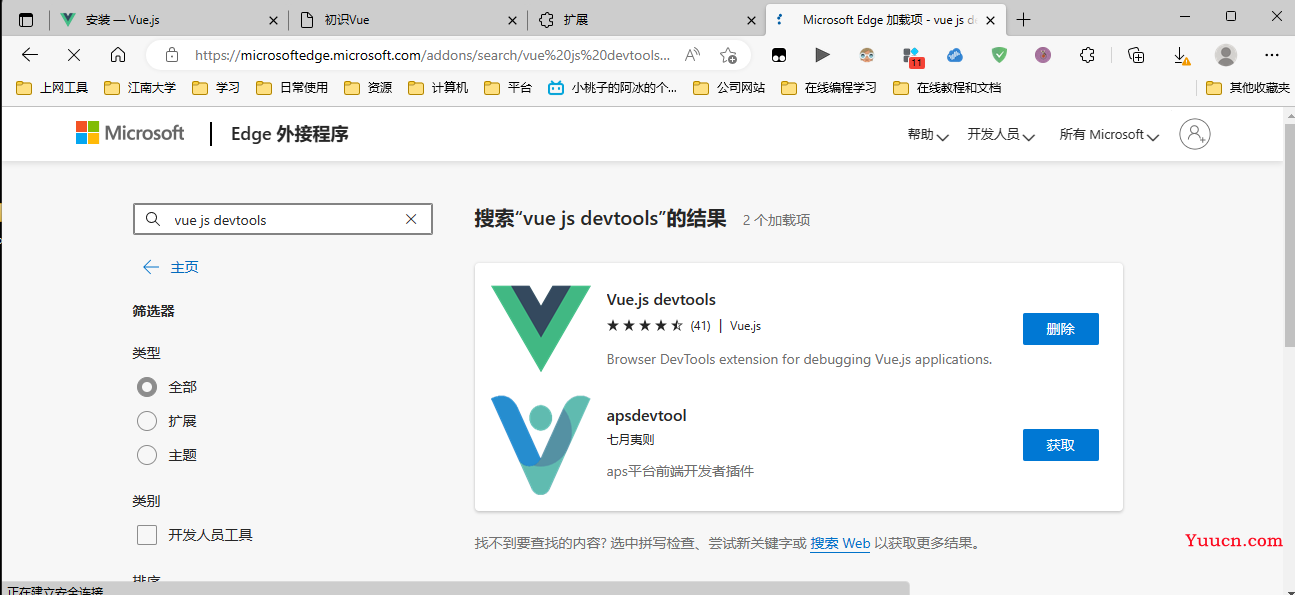
Task: Follow the 搜索 Web link
Action: click(x=840, y=544)
